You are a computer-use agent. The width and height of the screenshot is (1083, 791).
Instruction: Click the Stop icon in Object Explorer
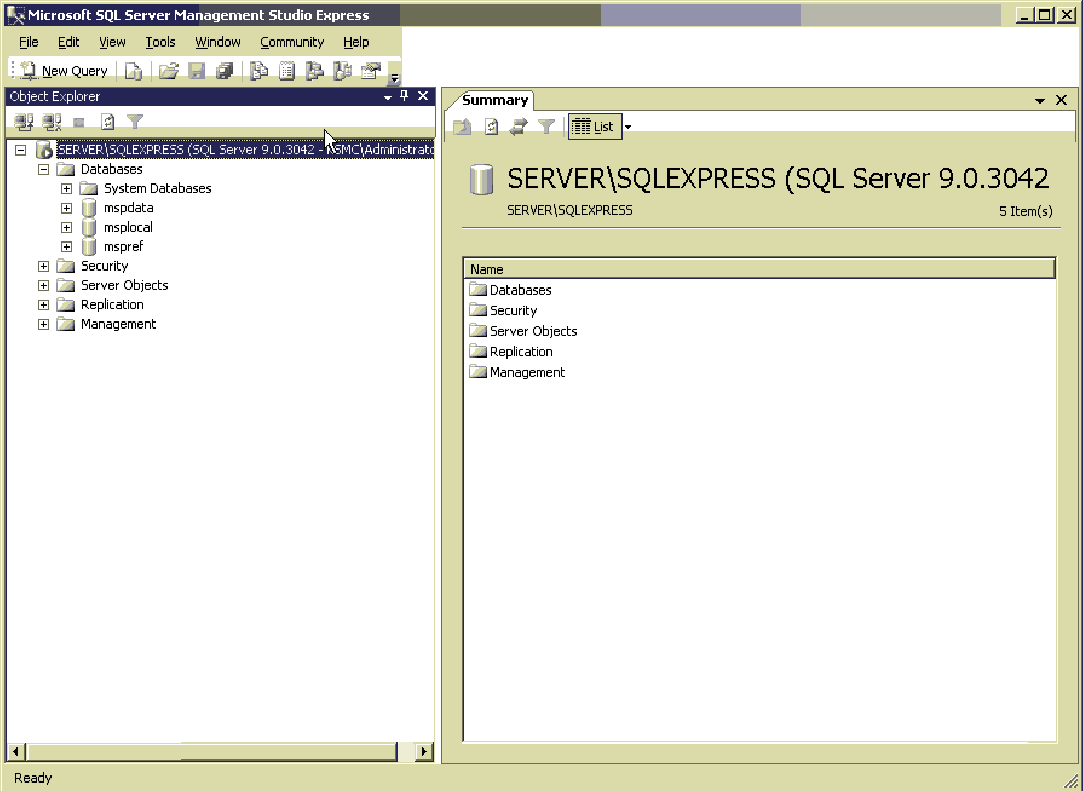(x=79, y=122)
